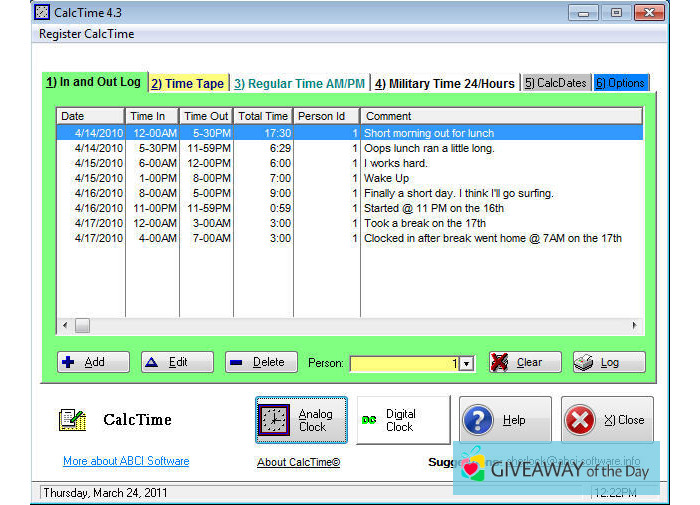Open Register CalcTime menu
This screenshot has height=505, width=700.
pyautogui.click(x=87, y=33)
